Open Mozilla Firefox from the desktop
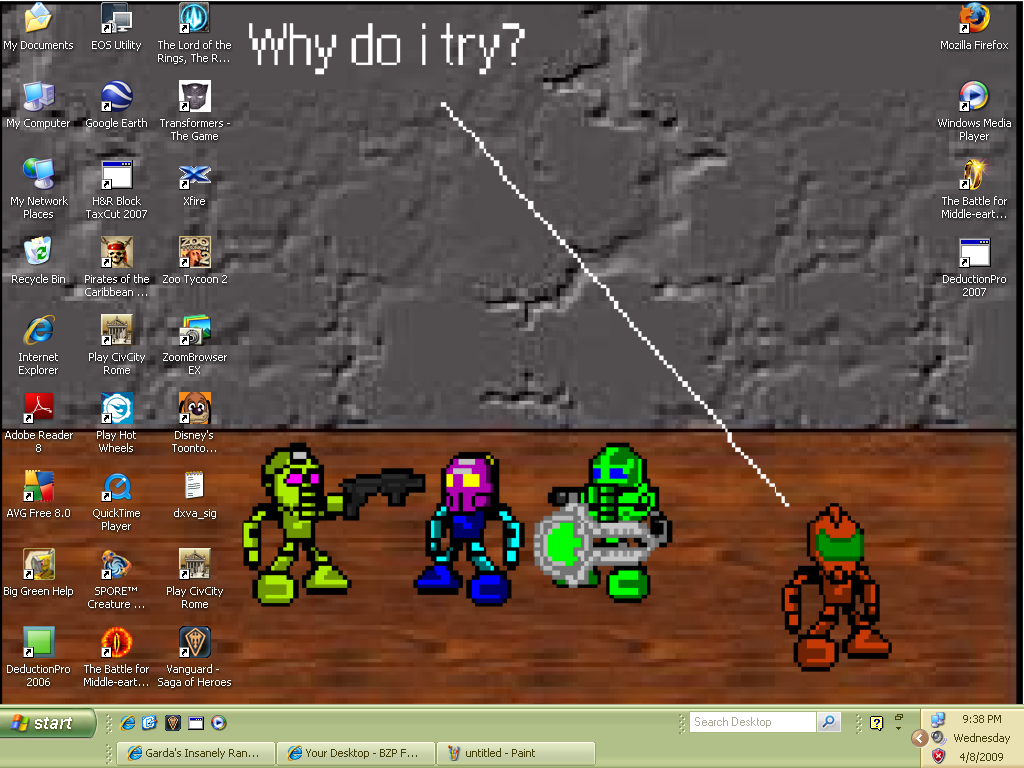Image resolution: width=1024 pixels, height=768 pixels. coord(974,18)
